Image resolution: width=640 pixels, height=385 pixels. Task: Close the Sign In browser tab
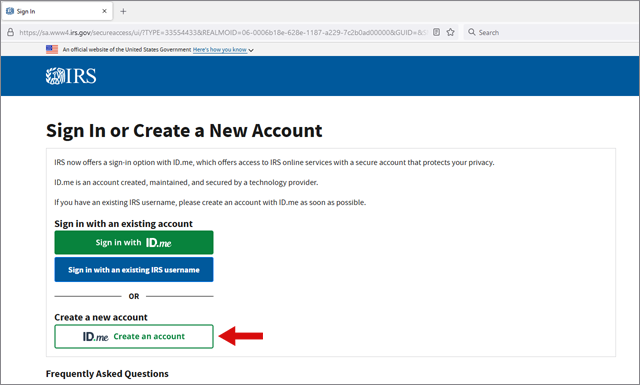point(104,11)
